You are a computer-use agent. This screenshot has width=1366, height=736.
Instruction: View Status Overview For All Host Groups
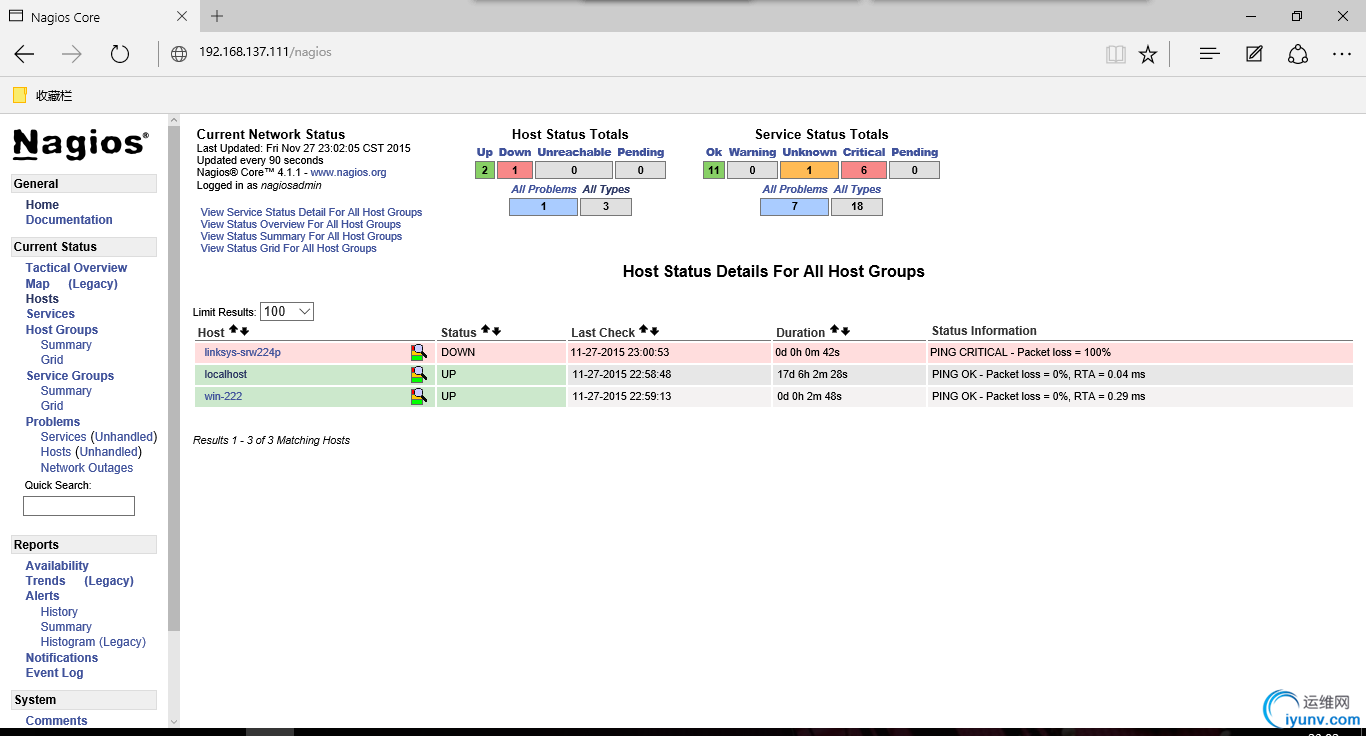click(301, 224)
